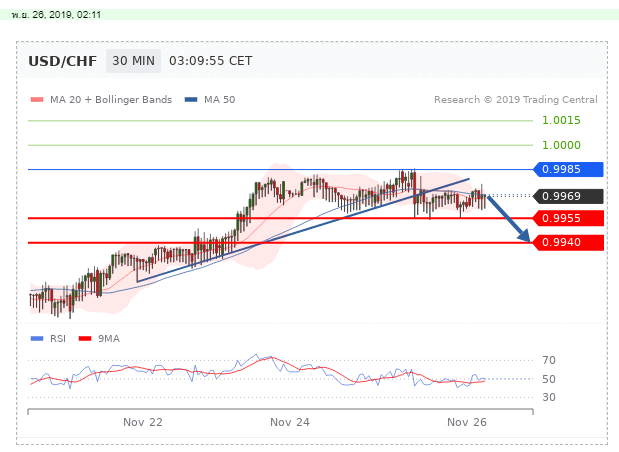The width and height of the screenshot is (619, 452).
Task: Click Research © 2019 Trading Central credit
Action: pos(516,99)
